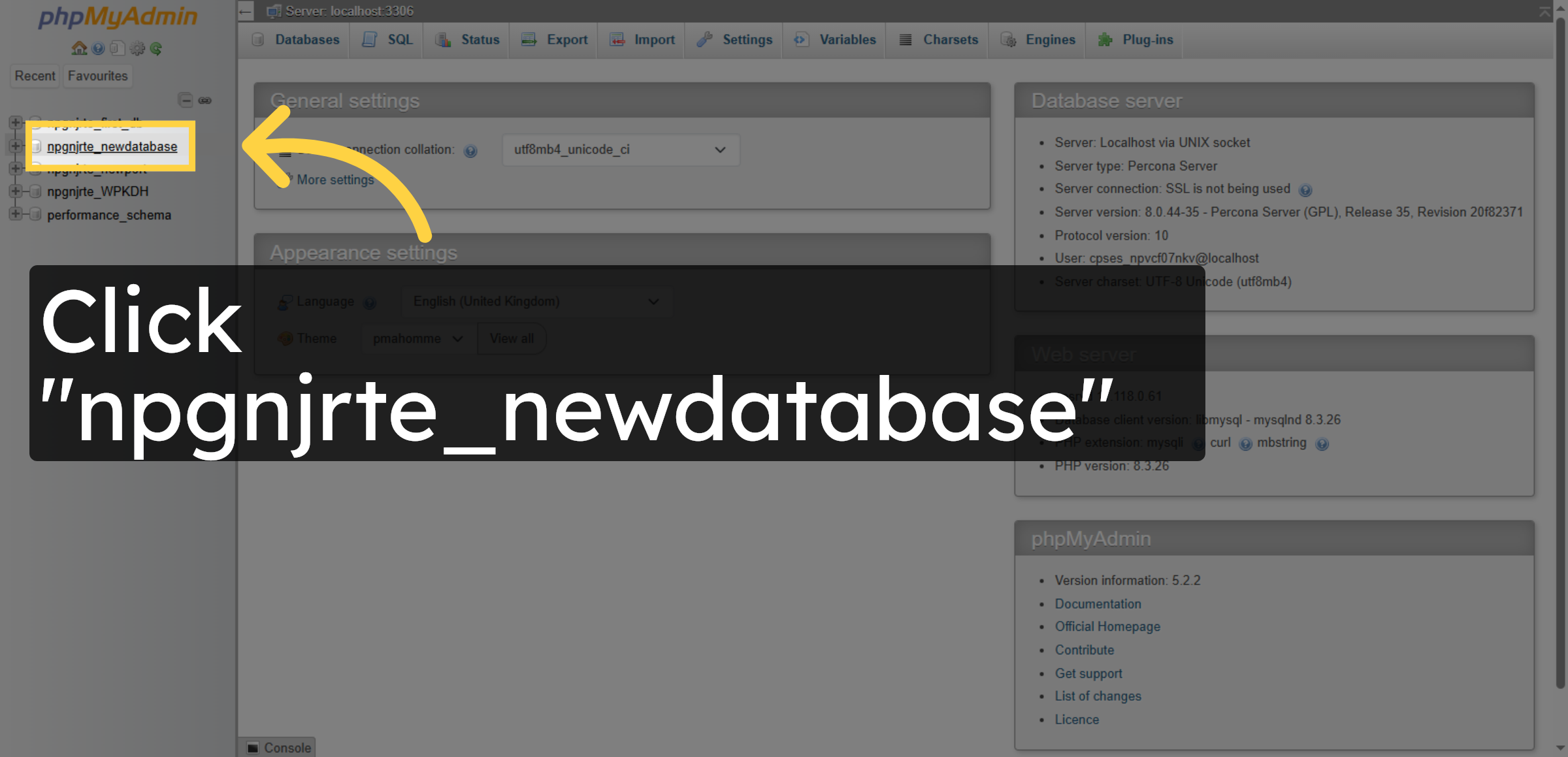Refresh the navigation panel with the green arrow icon
Screen dimensions: 1568x757
[x=157, y=48]
